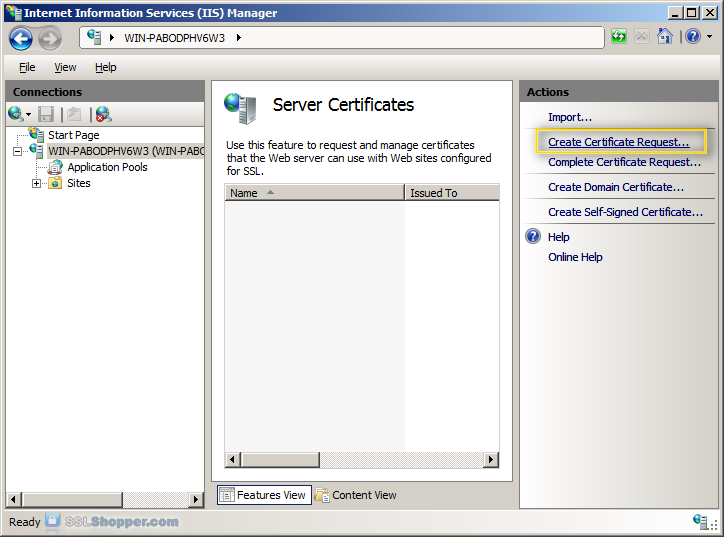
Task: Expand the Sites node
Action: 36,183
